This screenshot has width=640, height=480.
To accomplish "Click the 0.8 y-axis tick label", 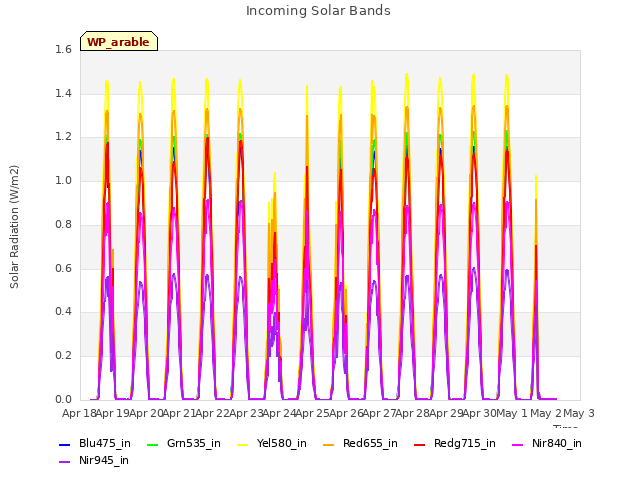I will [x=63, y=224].
